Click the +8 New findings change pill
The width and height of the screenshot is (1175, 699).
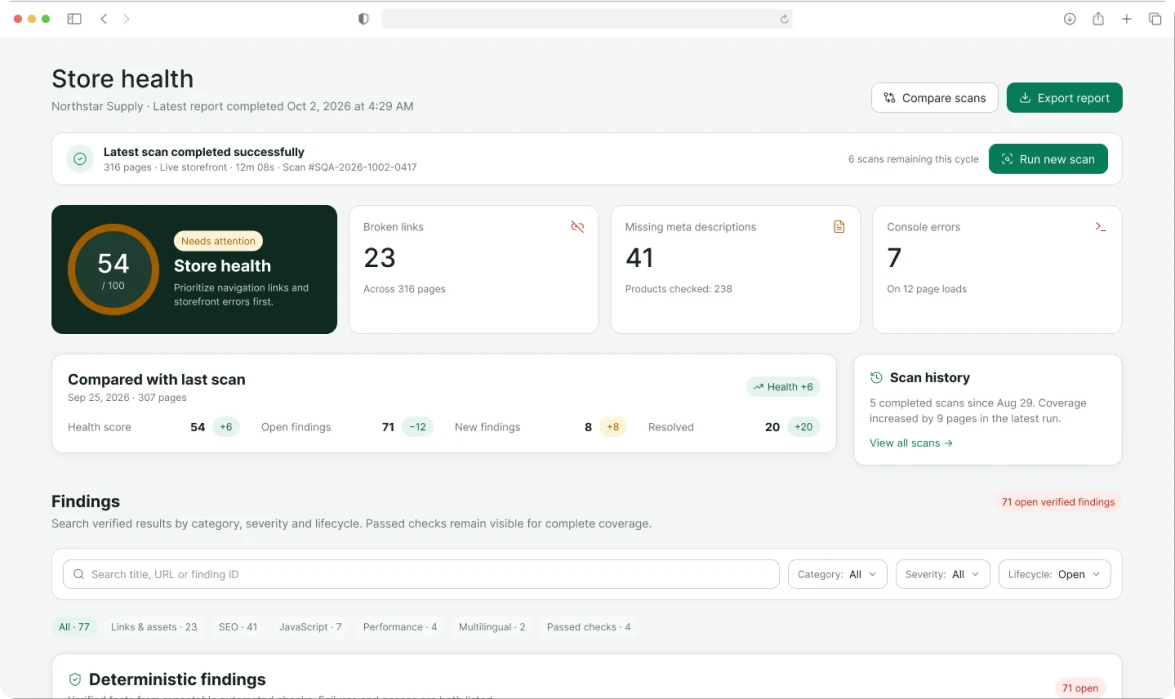click(613, 427)
